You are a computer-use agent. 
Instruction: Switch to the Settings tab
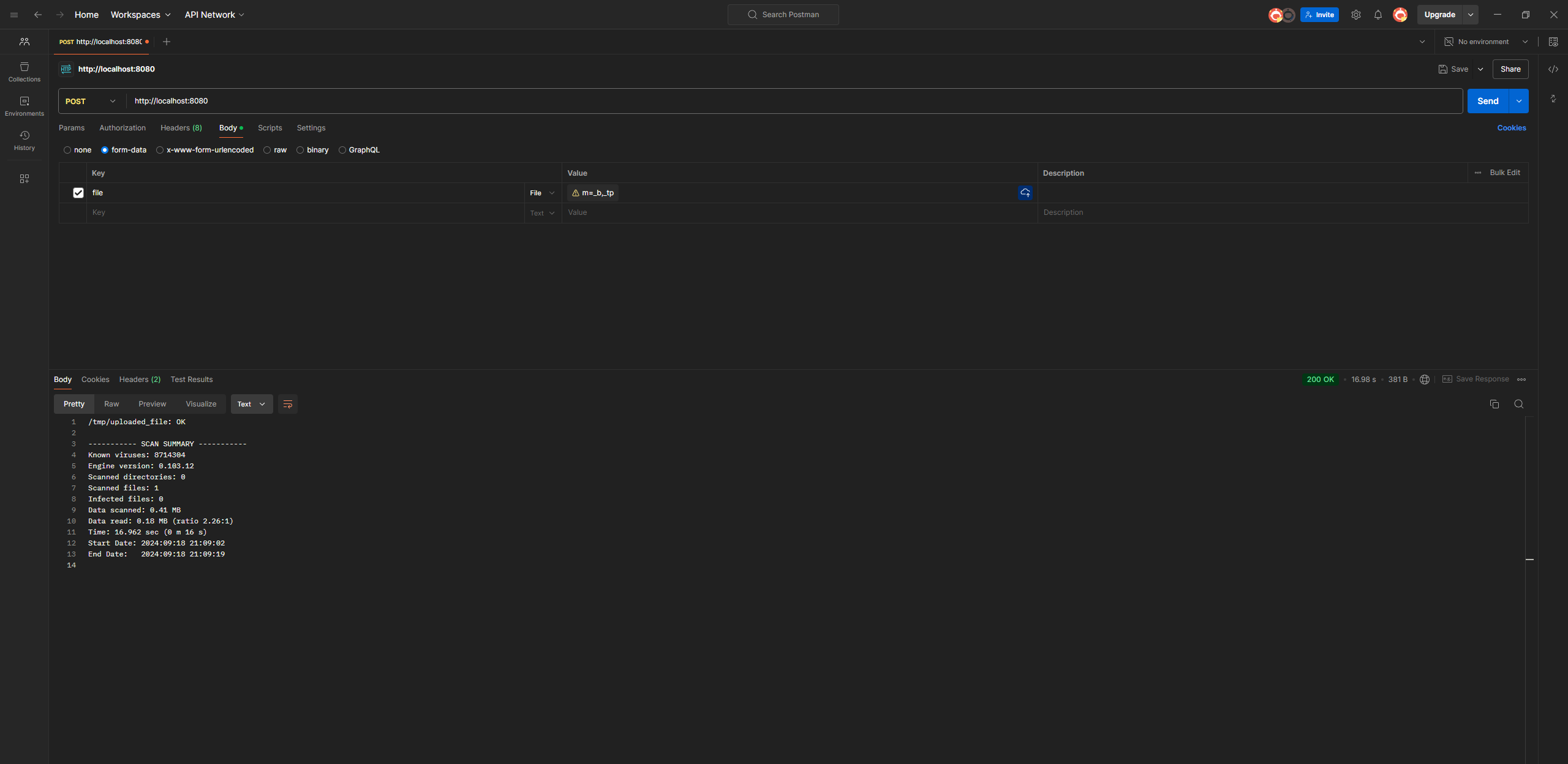pos(311,128)
